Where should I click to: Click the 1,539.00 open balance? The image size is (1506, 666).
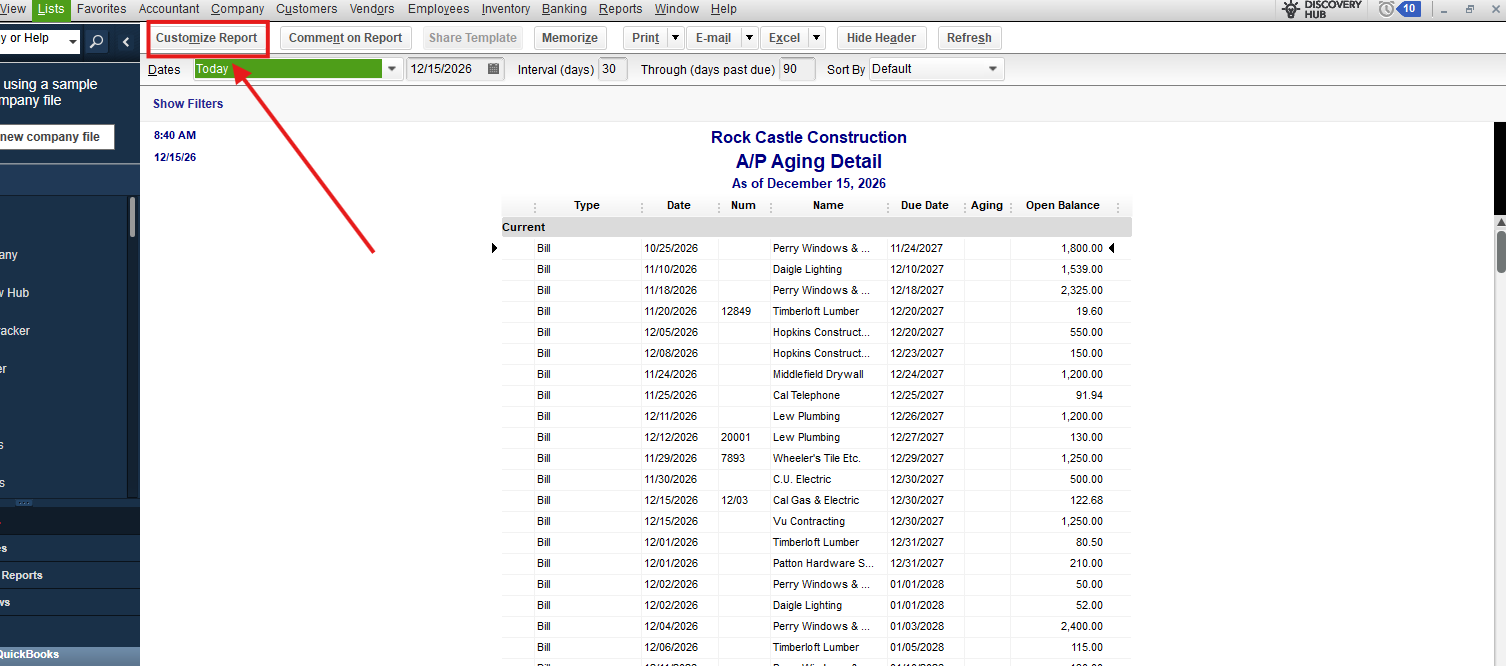click(1082, 269)
